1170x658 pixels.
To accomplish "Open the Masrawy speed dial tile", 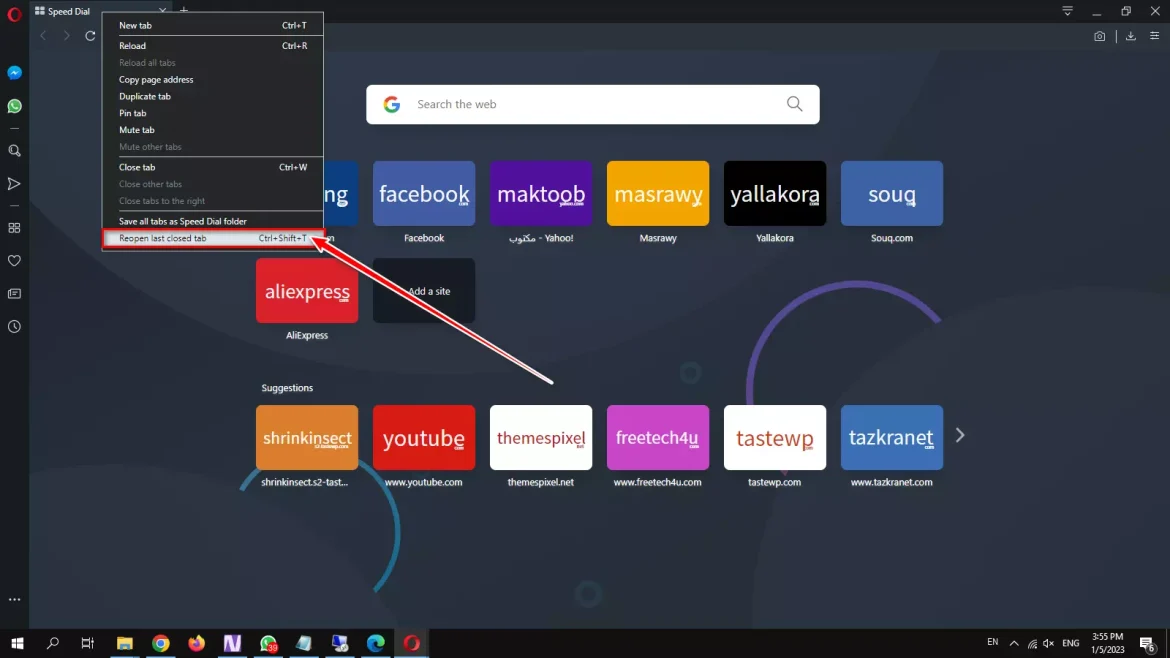I will click(x=658, y=193).
